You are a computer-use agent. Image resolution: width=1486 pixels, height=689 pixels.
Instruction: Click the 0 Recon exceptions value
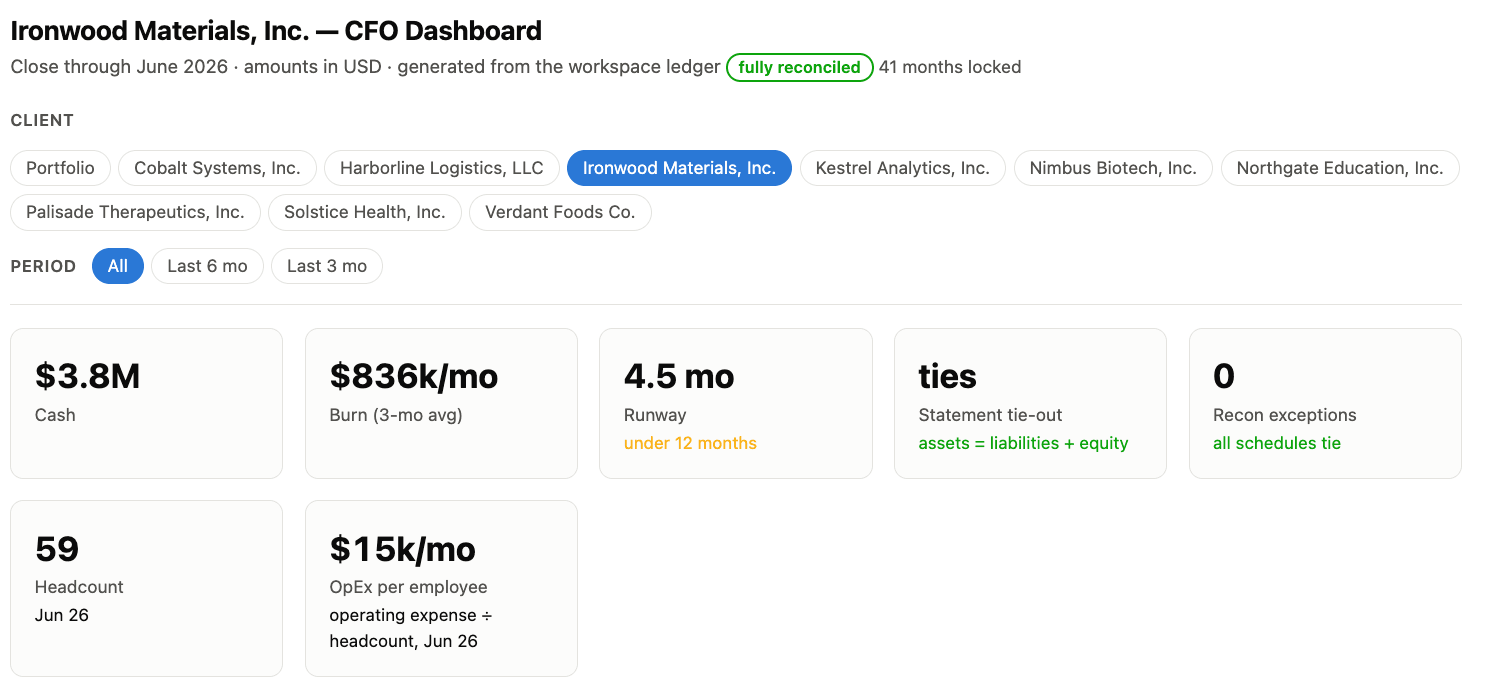(x=1223, y=377)
